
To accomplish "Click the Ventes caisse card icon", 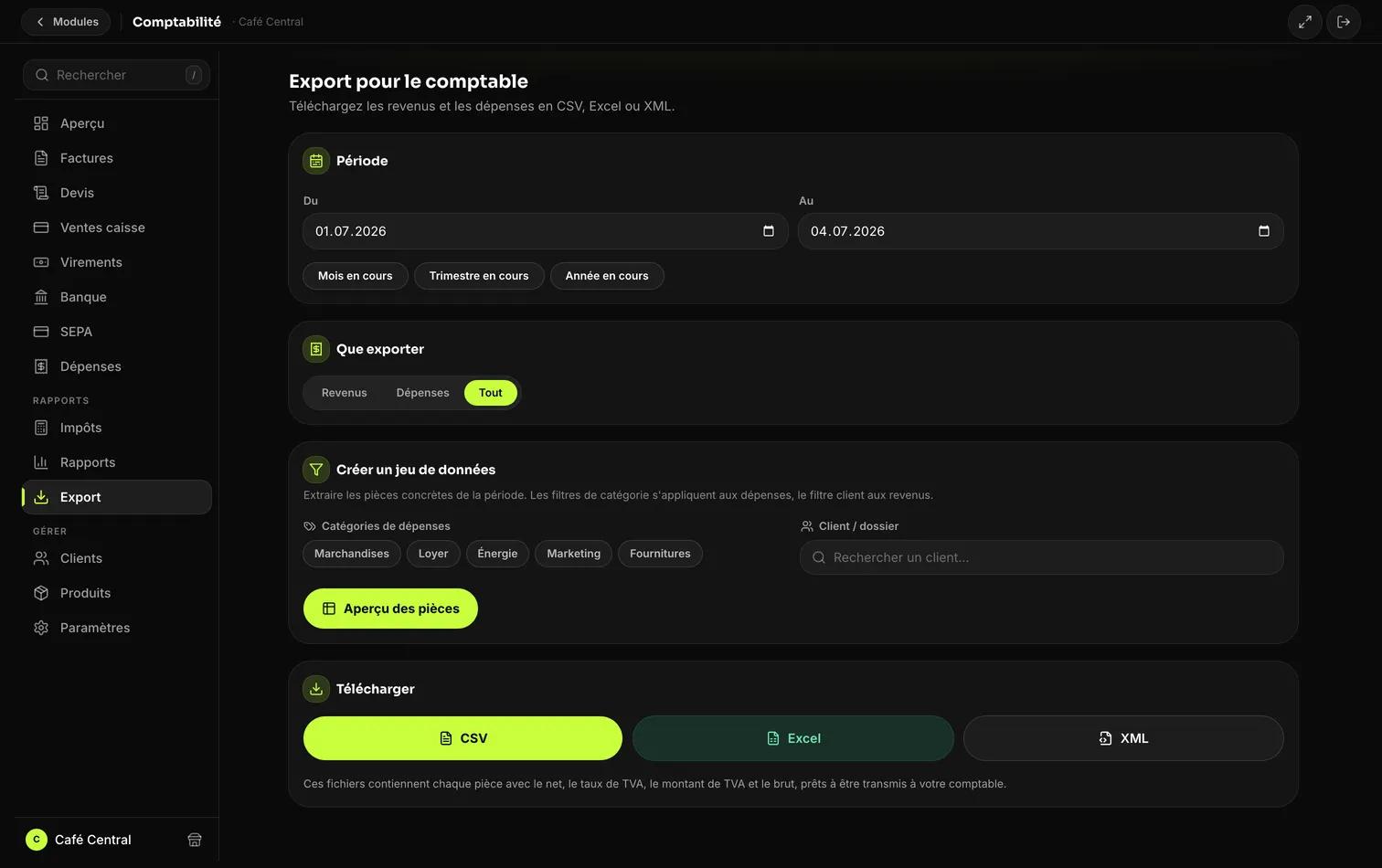I will pos(41,228).
